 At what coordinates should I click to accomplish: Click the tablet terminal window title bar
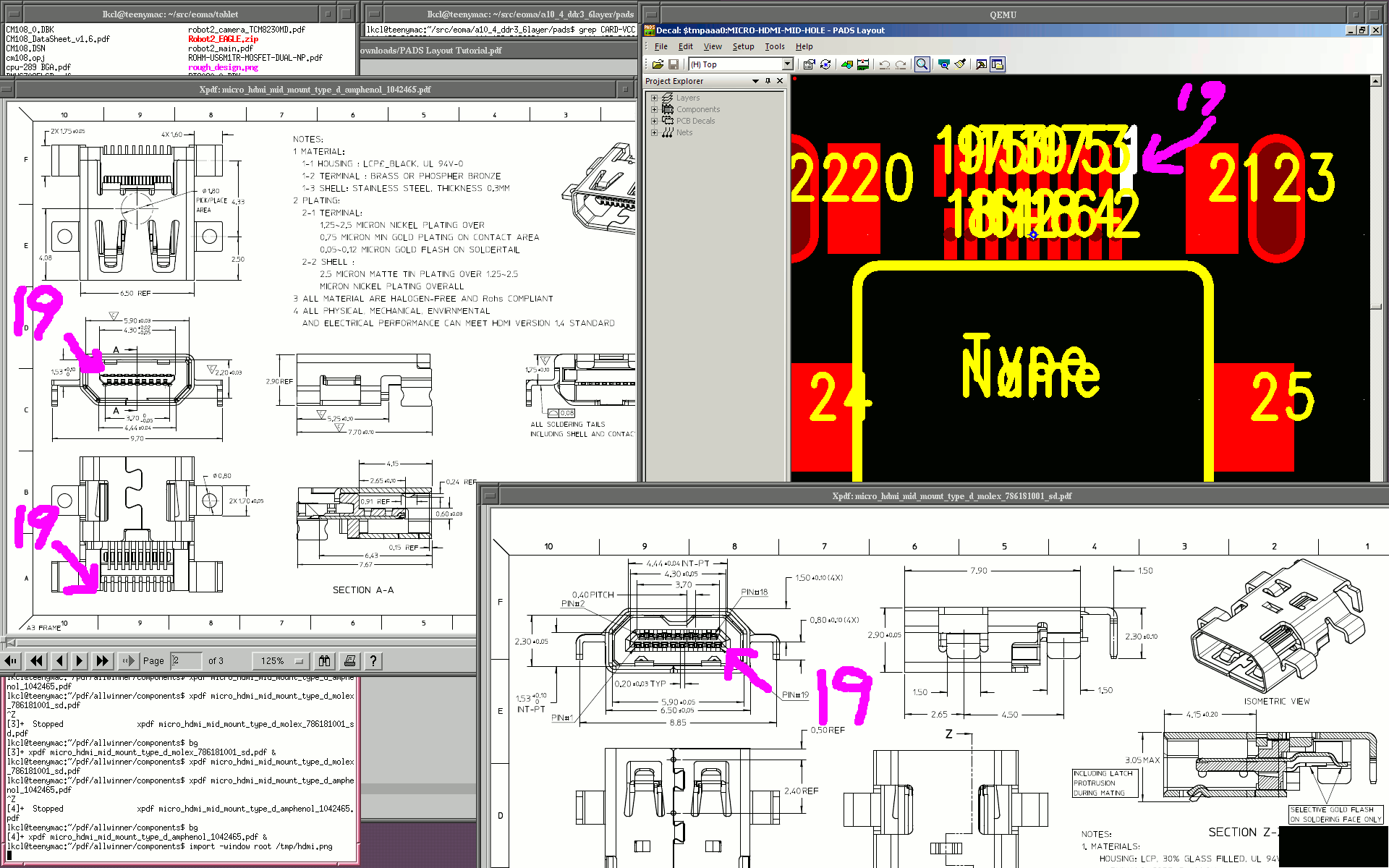point(170,14)
